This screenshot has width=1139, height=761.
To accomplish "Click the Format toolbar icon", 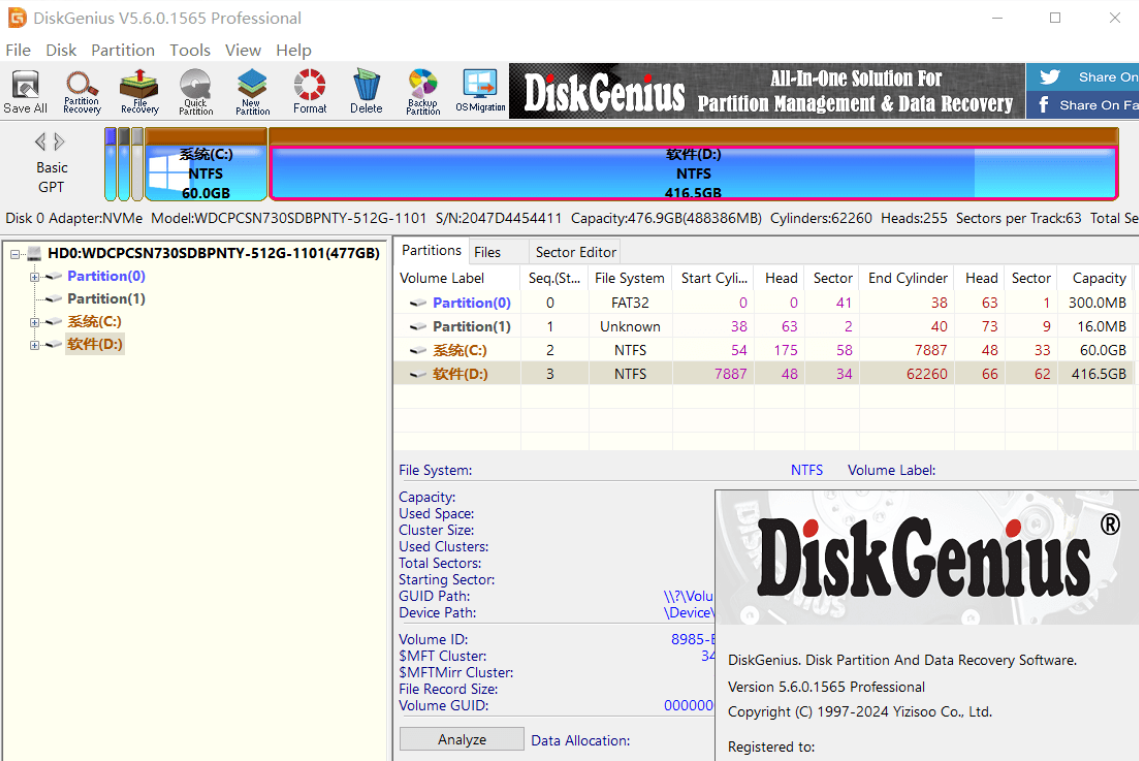I will pyautogui.click(x=309, y=91).
